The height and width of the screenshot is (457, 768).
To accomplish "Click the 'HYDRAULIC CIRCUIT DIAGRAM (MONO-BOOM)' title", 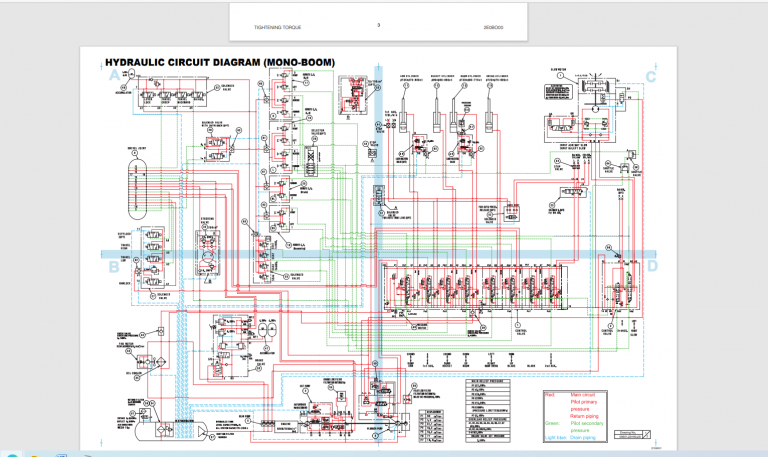I will click(x=220, y=63).
